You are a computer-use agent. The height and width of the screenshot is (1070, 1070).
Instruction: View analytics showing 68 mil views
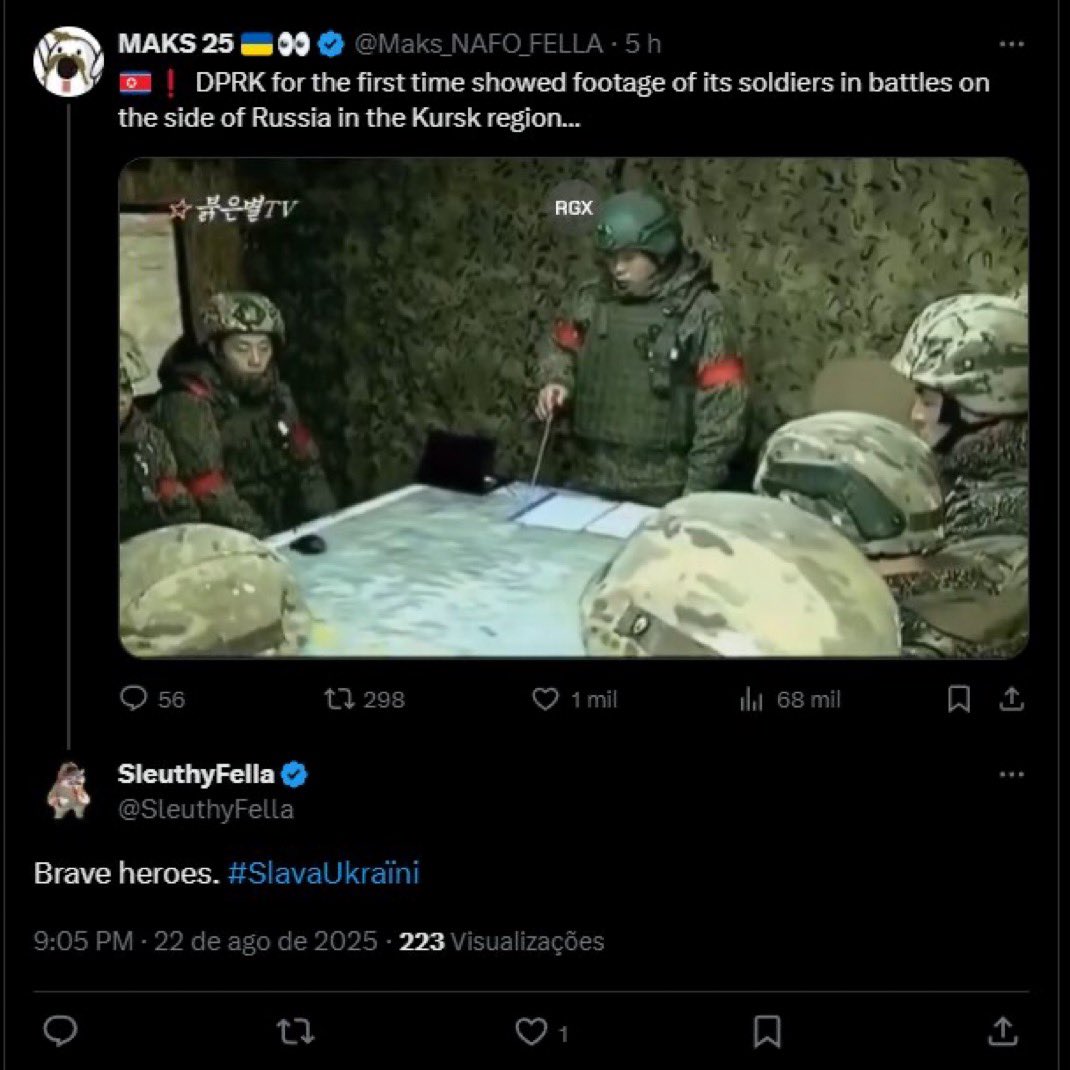point(790,699)
